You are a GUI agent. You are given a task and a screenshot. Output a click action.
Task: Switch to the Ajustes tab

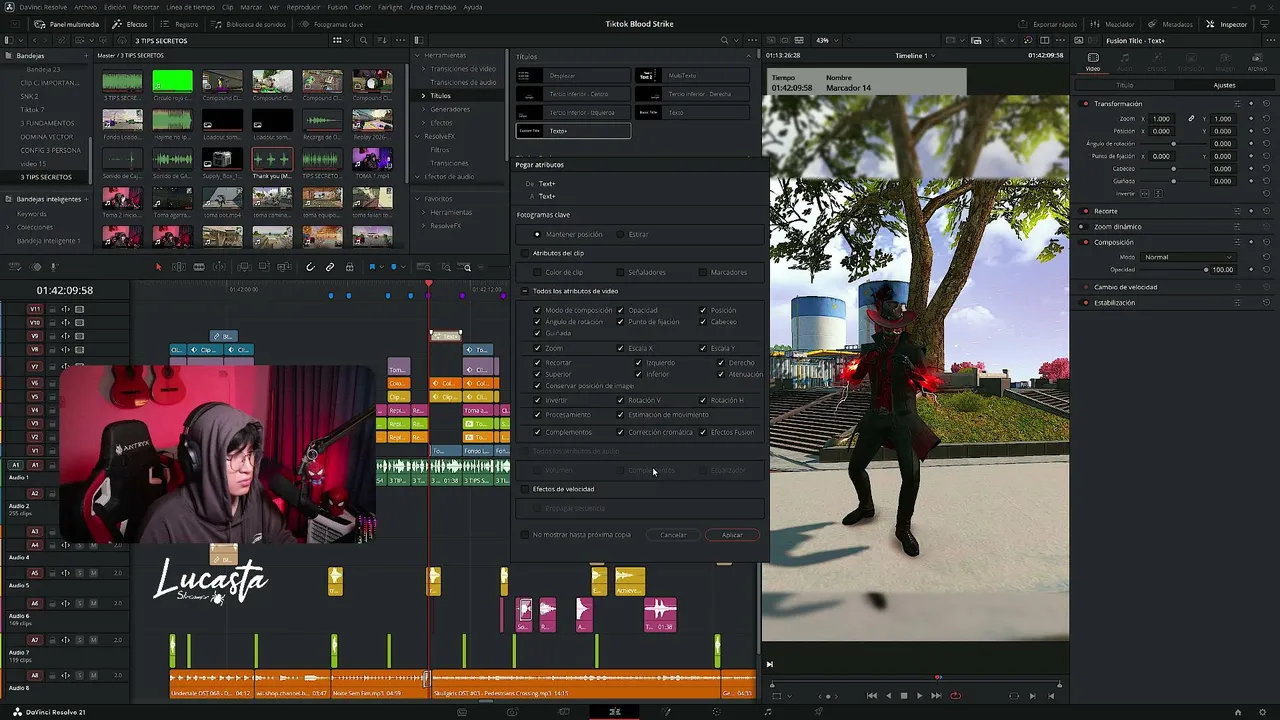pos(1224,85)
